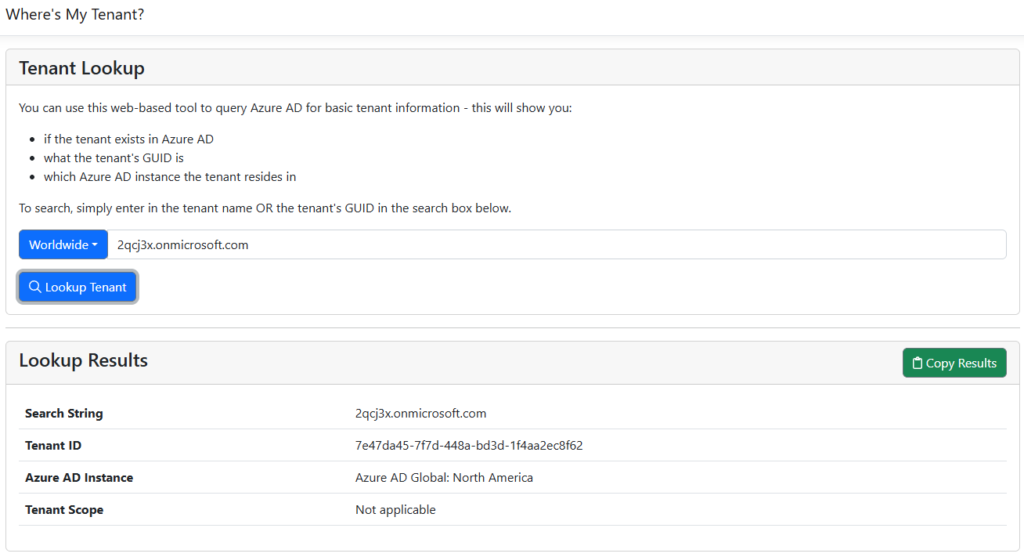Click the Azure AD Global: North America value
Viewport: 1024px width, 557px height.
pyautogui.click(x=444, y=477)
